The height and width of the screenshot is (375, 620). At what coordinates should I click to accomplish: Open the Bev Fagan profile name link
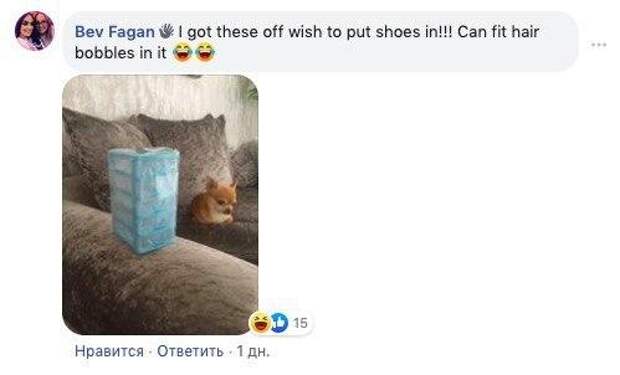[115, 32]
